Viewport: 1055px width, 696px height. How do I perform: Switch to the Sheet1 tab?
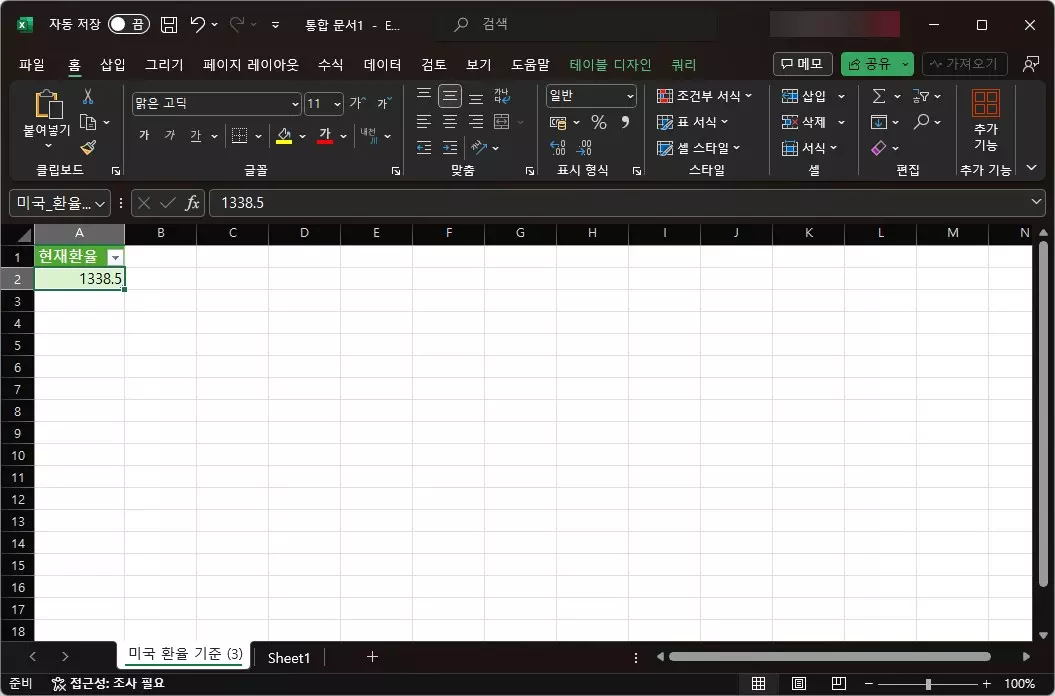click(x=289, y=658)
